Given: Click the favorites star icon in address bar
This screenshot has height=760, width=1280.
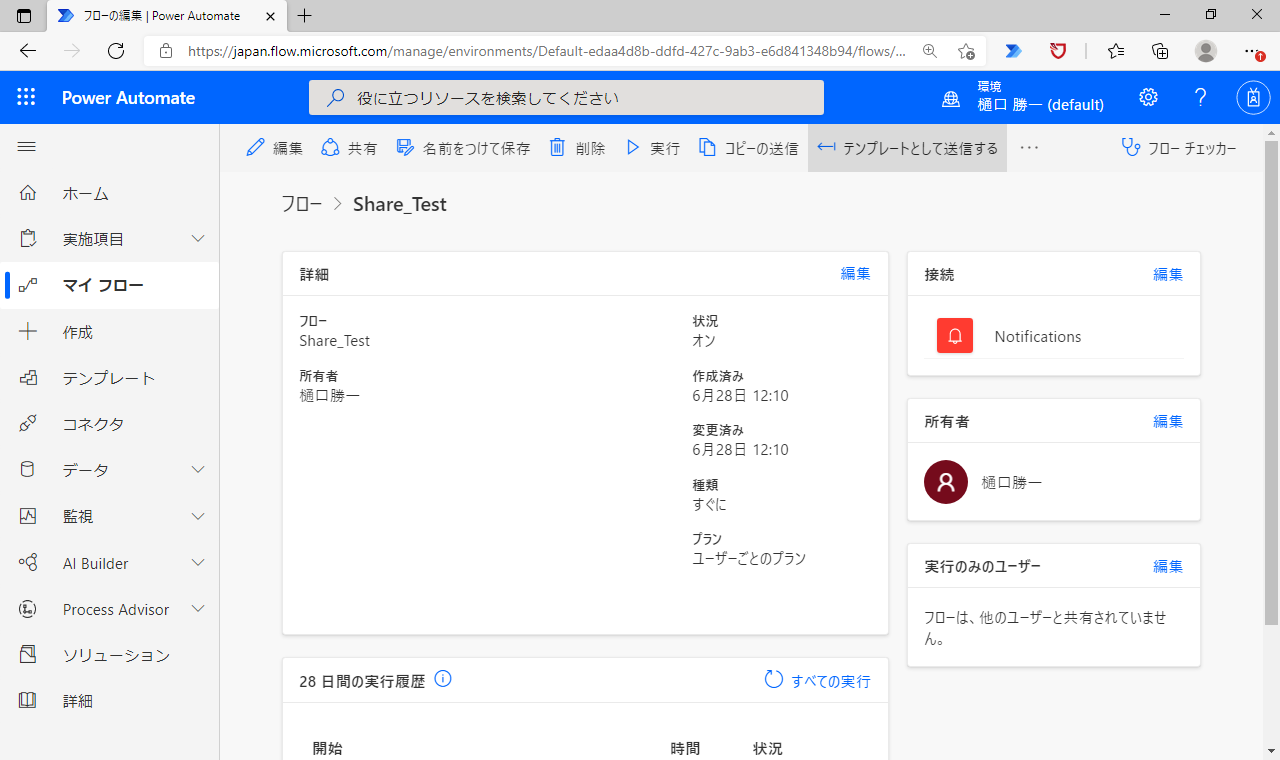Looking at the screenshot, I should [x=966, y=51].
